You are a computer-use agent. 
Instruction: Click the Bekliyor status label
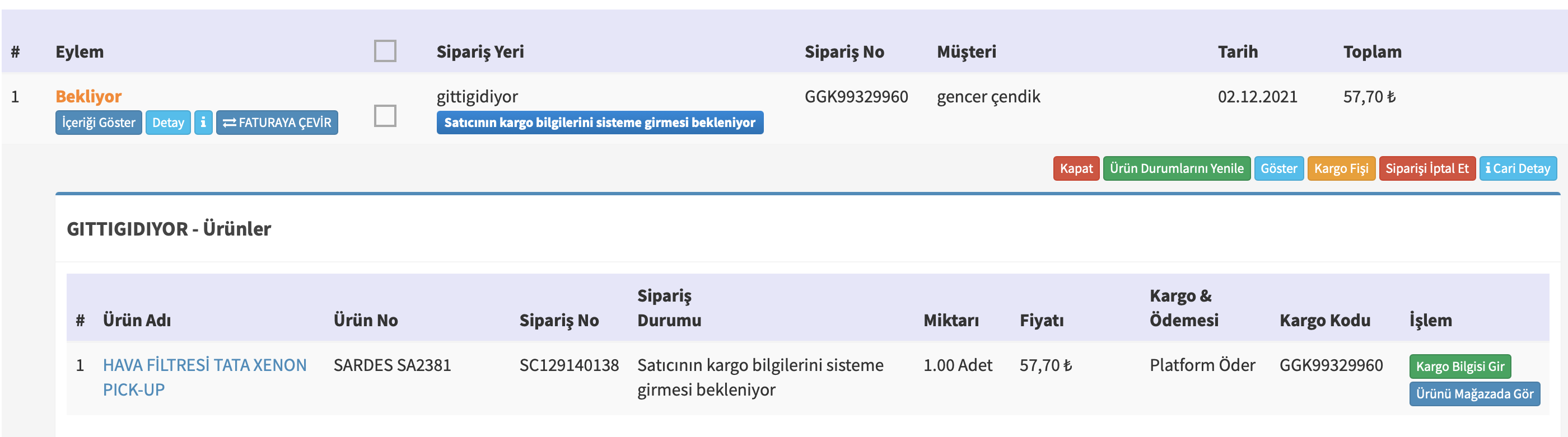(89, 97)
